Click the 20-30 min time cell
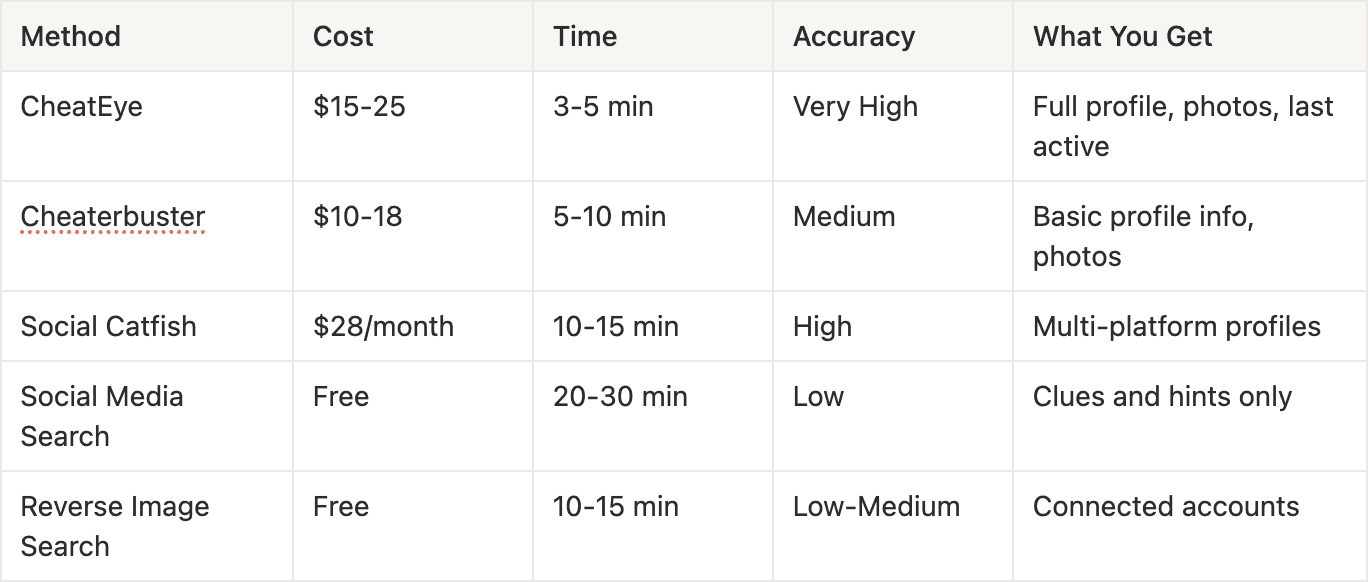 [x=620, y=397]
